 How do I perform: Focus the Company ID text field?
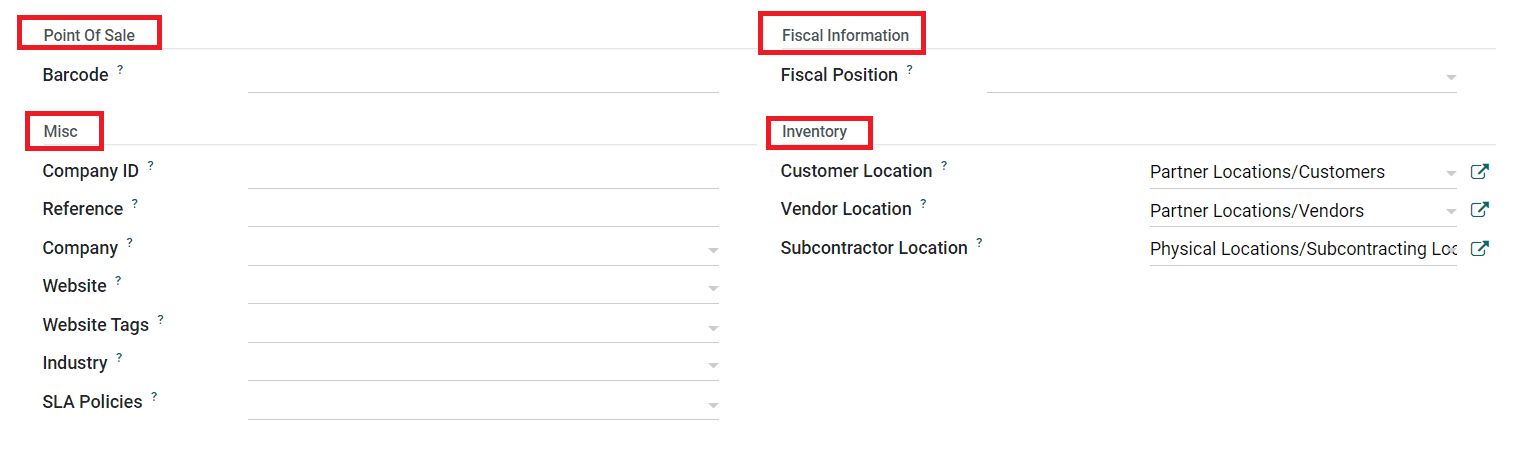[x=482, y=173]
